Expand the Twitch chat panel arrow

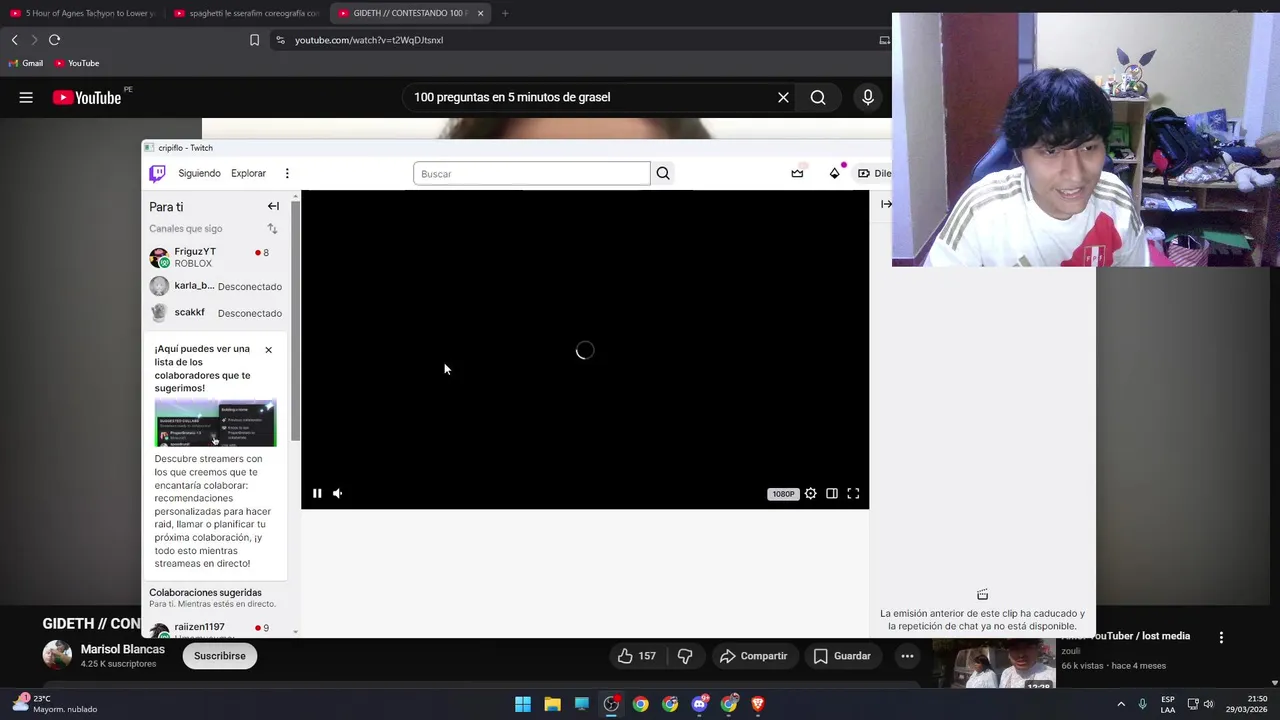886,204
